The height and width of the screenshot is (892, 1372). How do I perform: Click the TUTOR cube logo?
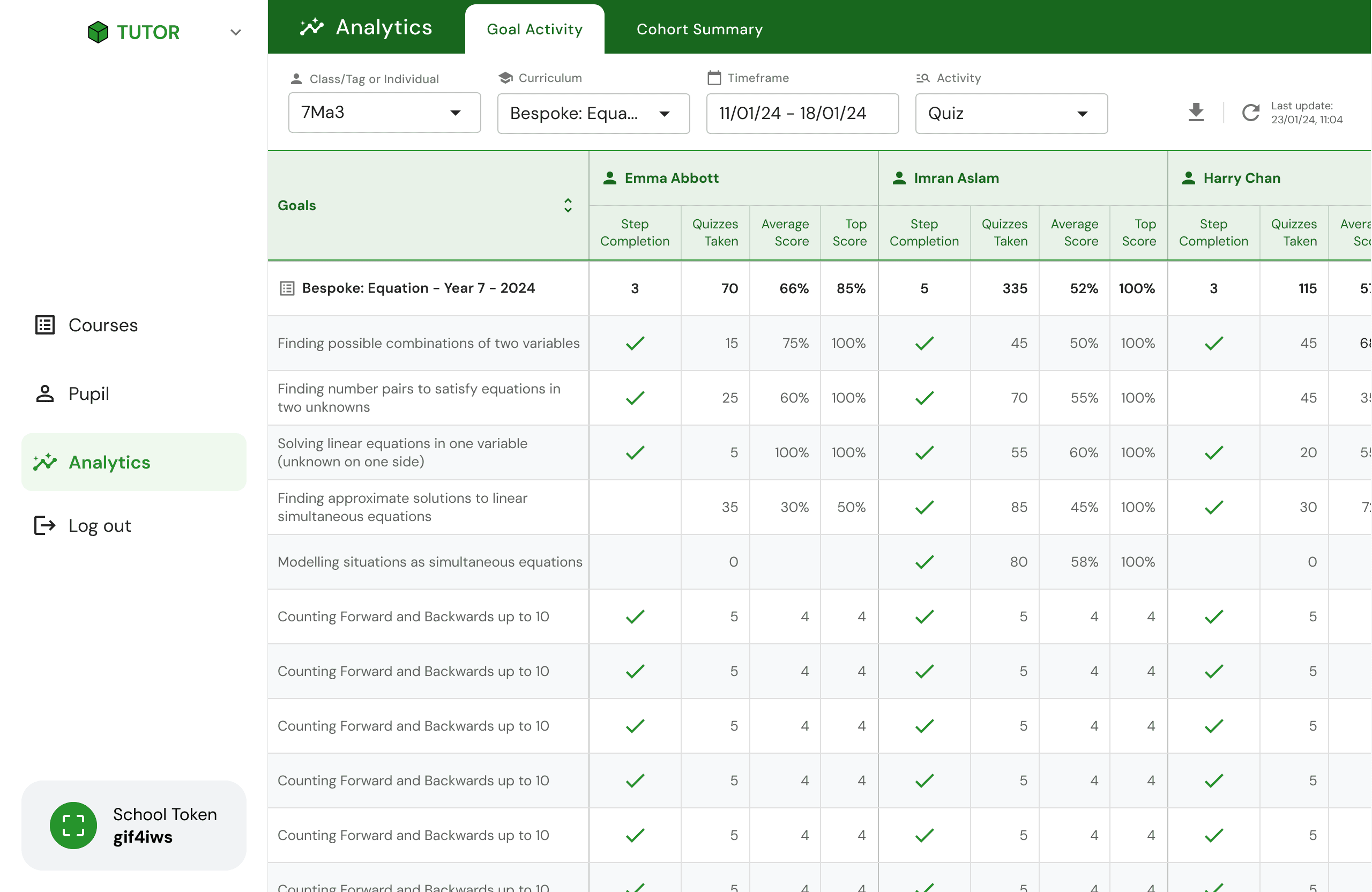98,32
